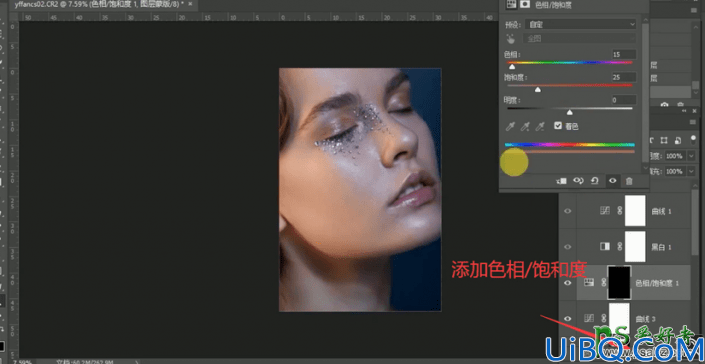Click the Properties panel scroll down arrow
This screenshot has width=705, height=364.
coord(646,169)
